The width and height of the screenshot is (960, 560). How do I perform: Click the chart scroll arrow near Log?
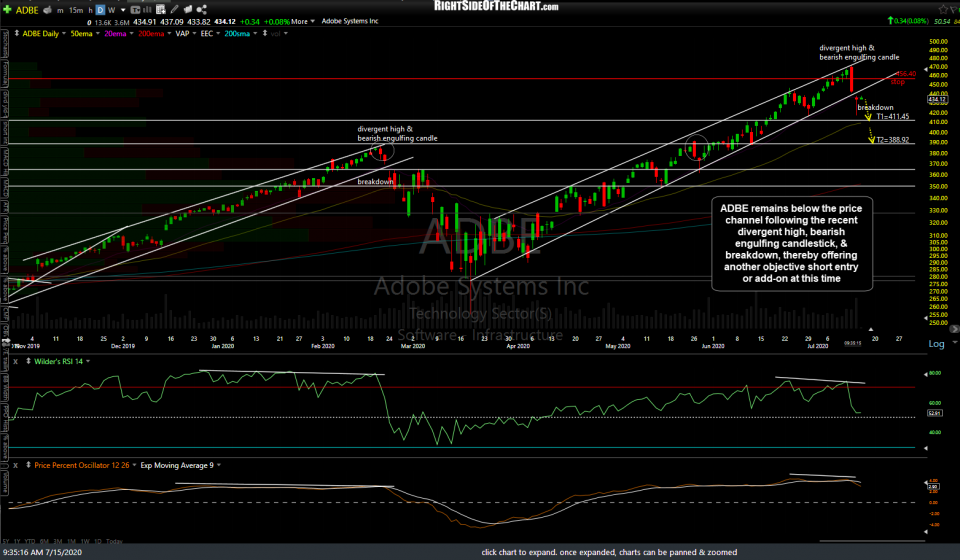click(x=954, y=329)
